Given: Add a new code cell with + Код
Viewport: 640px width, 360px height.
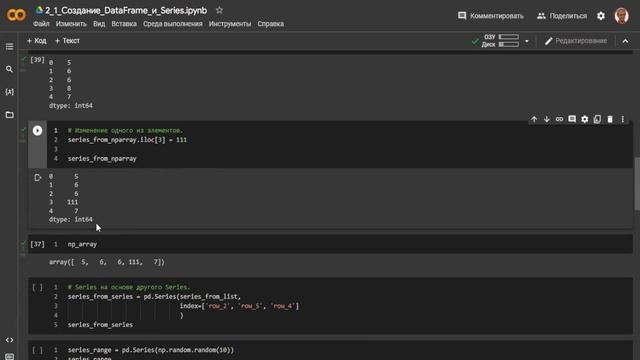Looking at the screenshot, I should (36, 41).
